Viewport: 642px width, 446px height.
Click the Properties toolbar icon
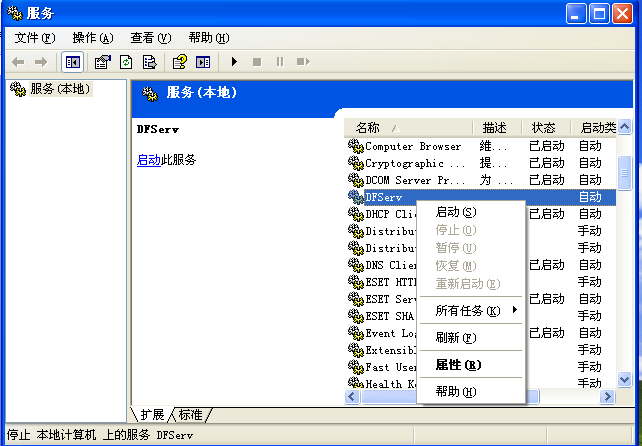tap(102, 62)
